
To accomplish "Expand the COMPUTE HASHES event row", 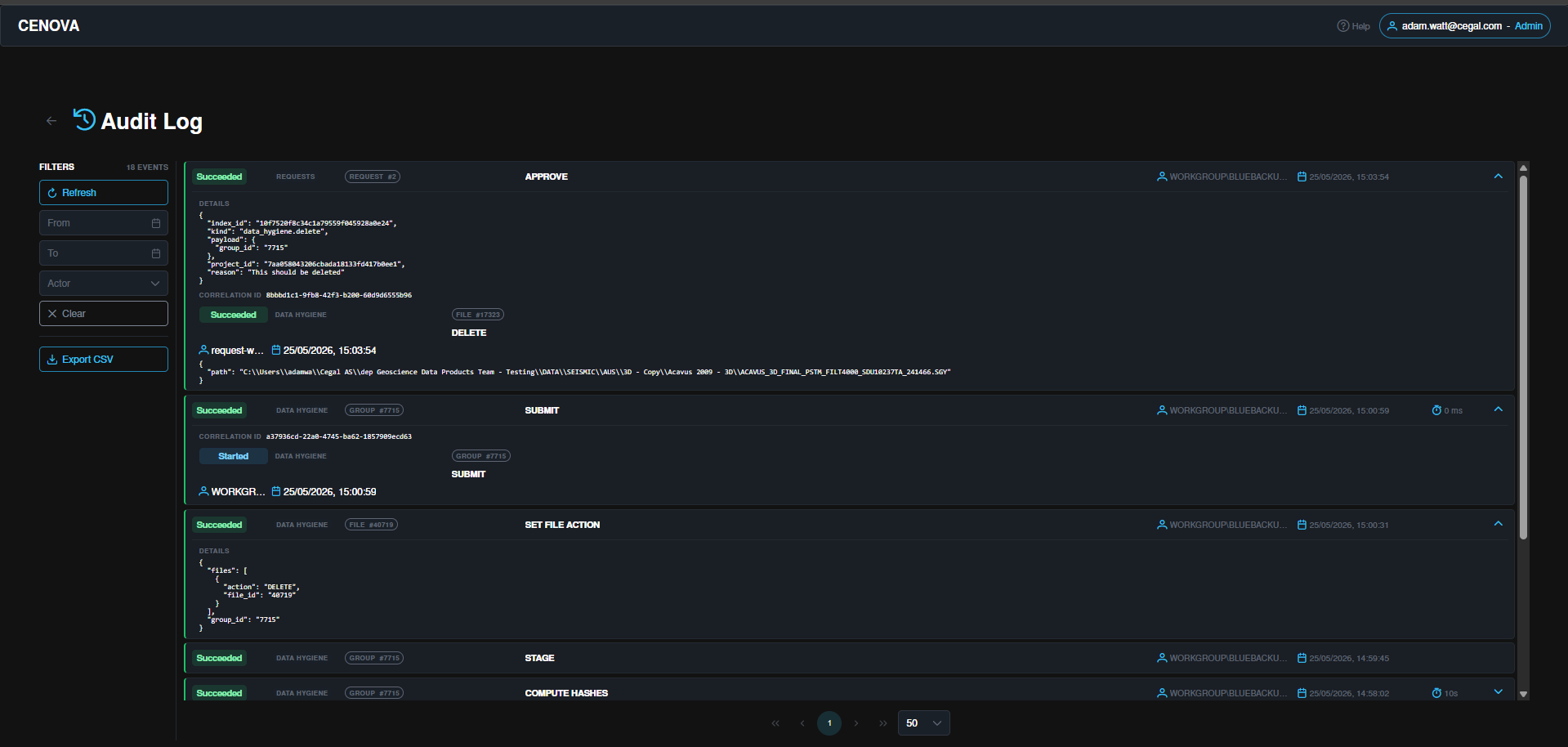I will 1498,691.
